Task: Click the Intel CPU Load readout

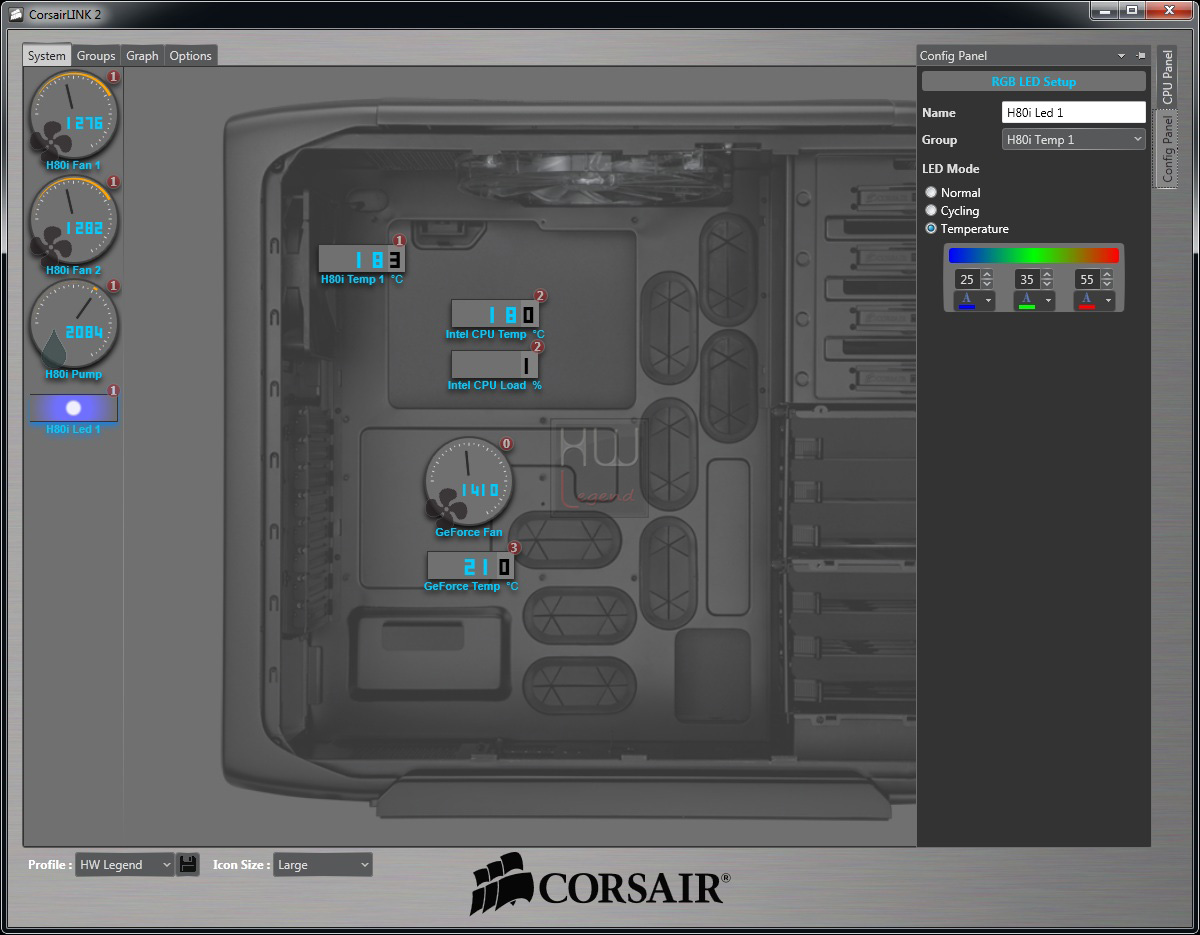Action: [495, 365]
